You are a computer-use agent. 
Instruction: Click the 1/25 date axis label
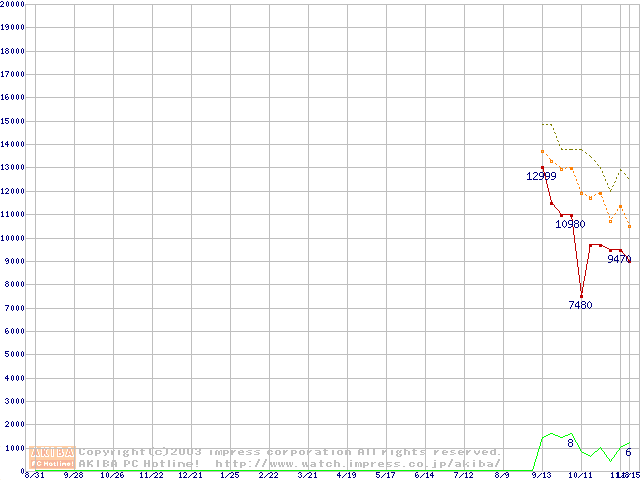(229, 475)
